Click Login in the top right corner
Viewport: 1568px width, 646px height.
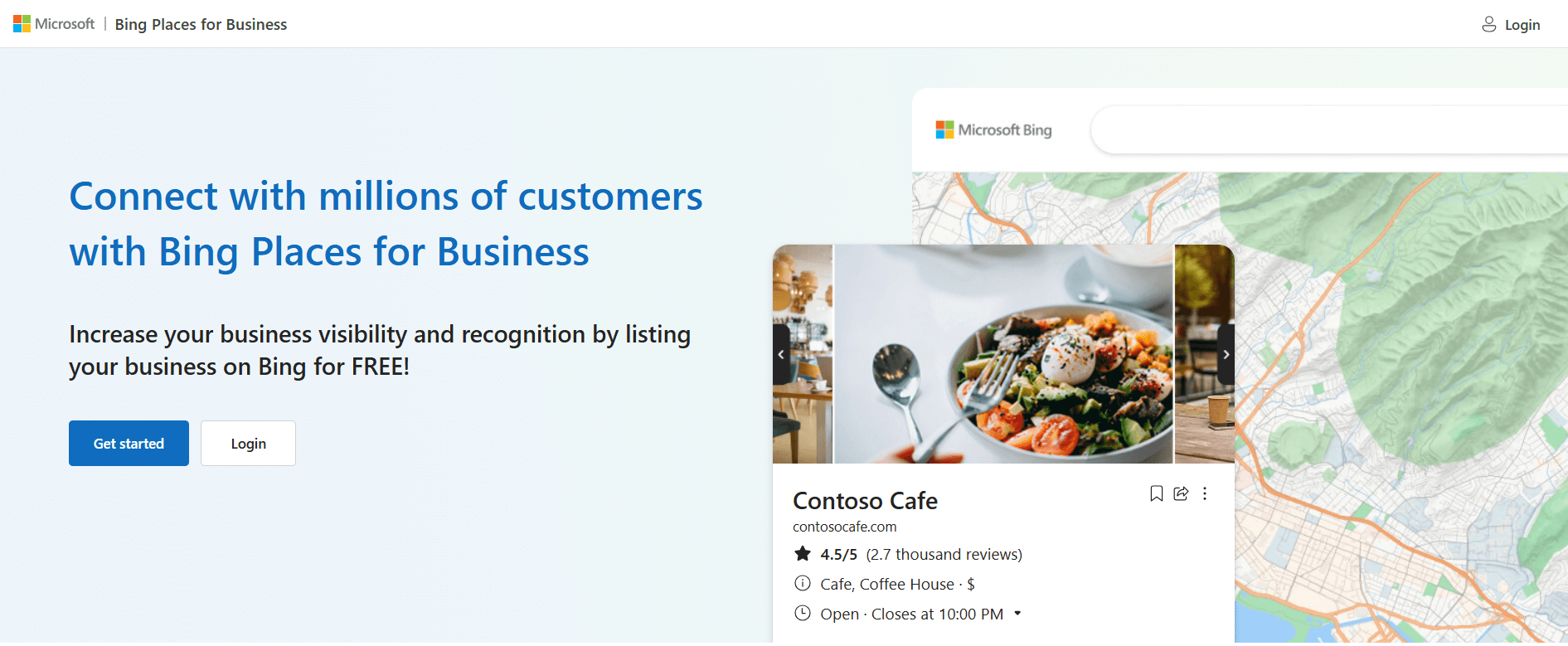pos(1522,24)
